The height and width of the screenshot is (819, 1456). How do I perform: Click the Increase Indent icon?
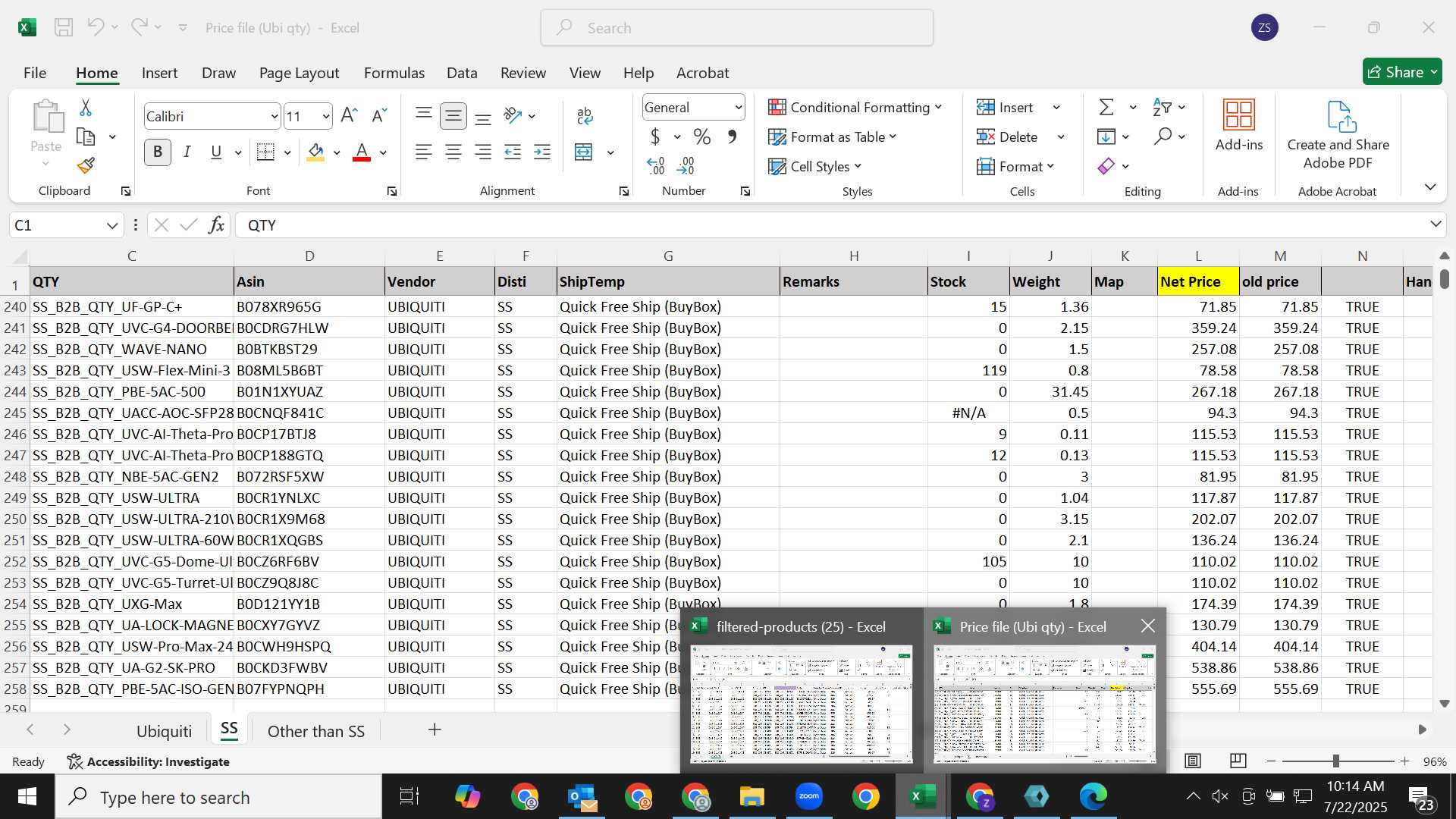542,152
